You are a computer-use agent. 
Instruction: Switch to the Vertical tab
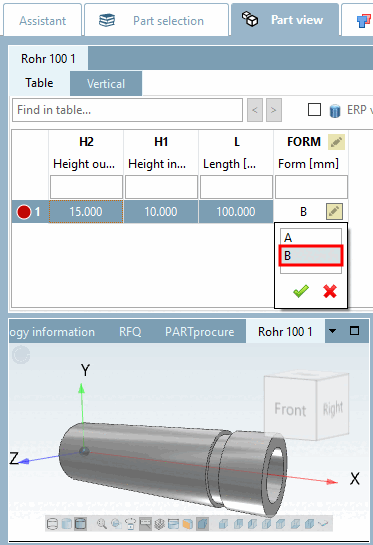click(x=106, y=84)
